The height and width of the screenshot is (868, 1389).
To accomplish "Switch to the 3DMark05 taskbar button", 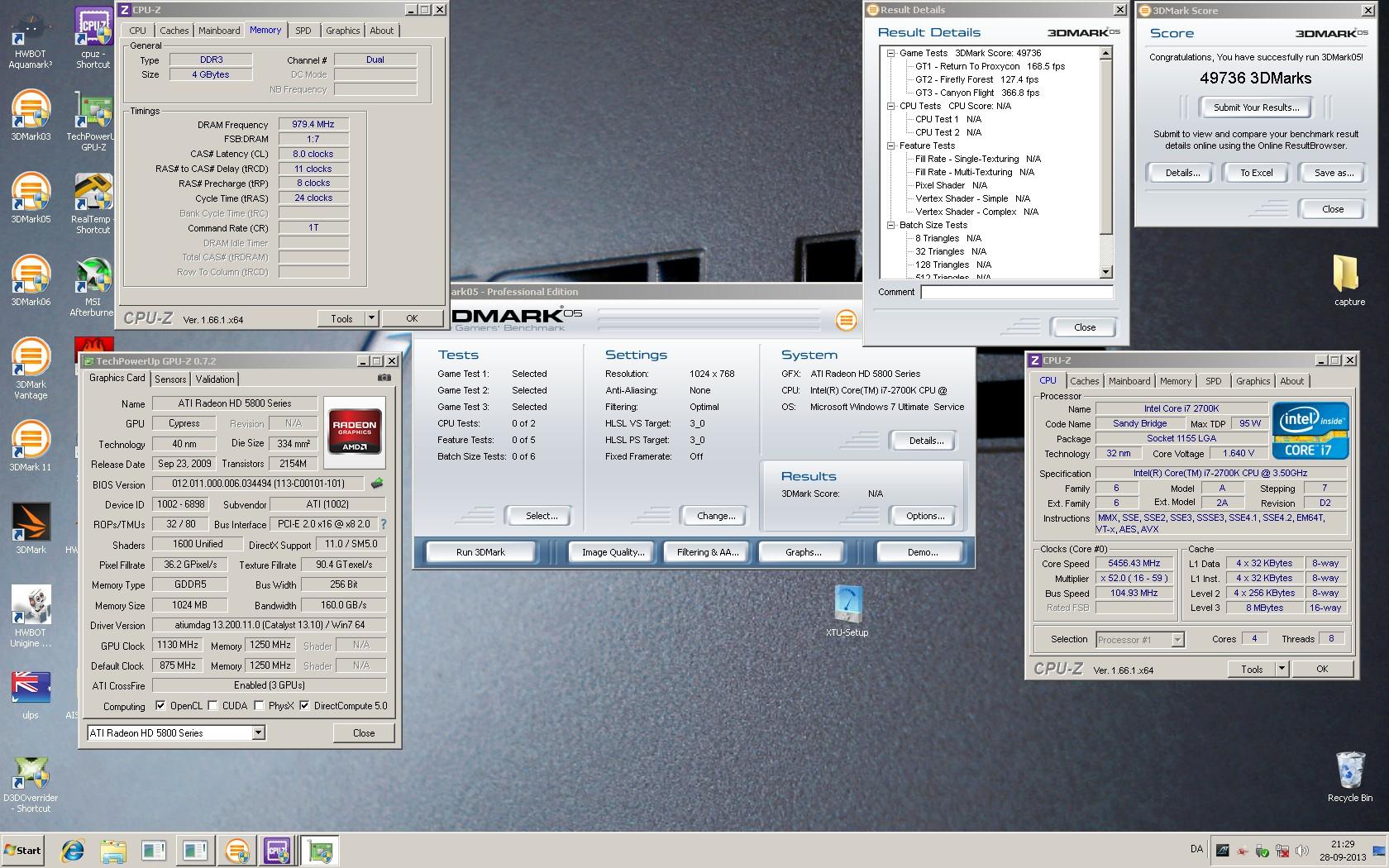I will [x=237, y=851].
